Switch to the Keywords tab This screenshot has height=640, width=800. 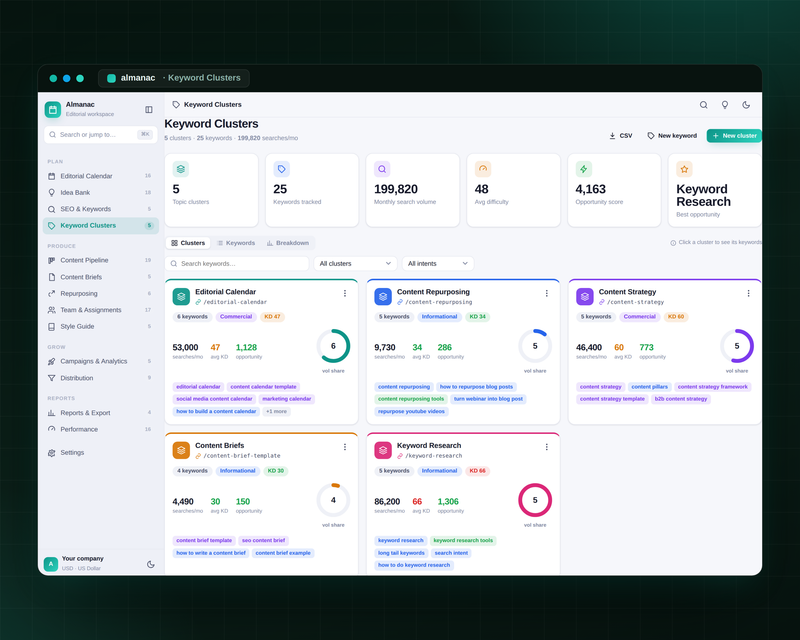(236, 243)
